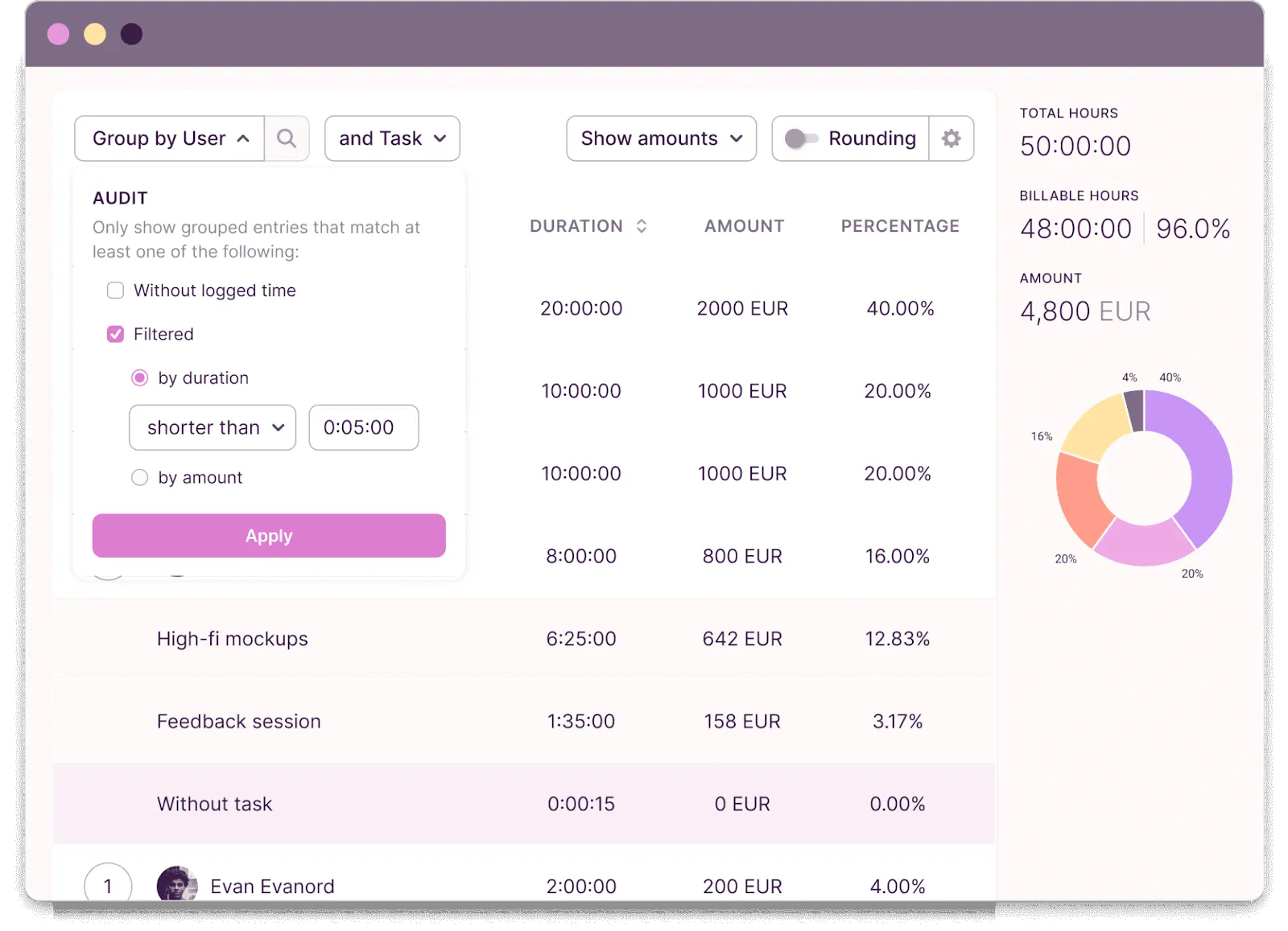Select the by duration radio button
Viewport: 1288px width, 931px height.
click(x=139, y=377)
